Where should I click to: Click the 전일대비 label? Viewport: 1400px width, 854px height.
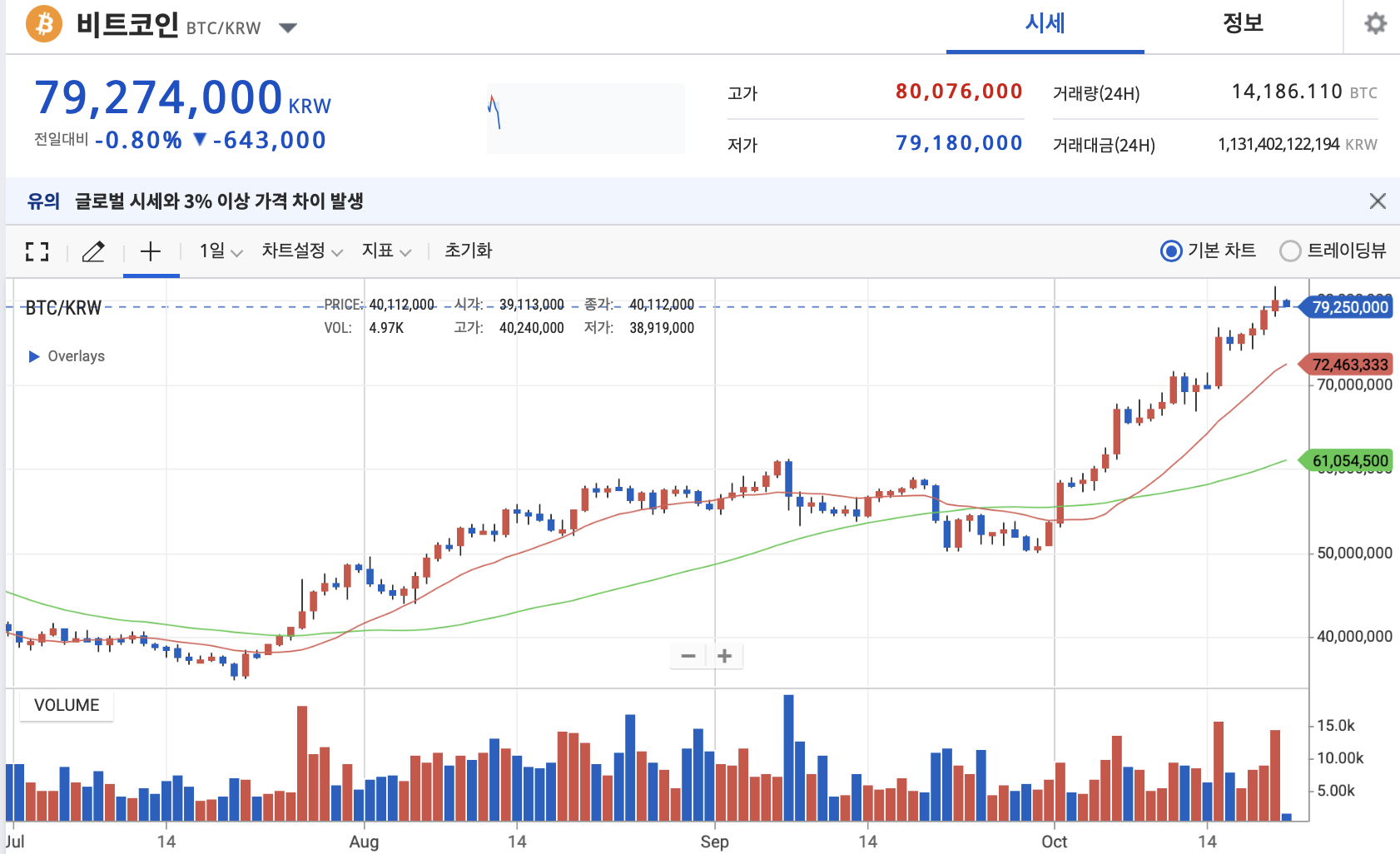click(61, 139)
